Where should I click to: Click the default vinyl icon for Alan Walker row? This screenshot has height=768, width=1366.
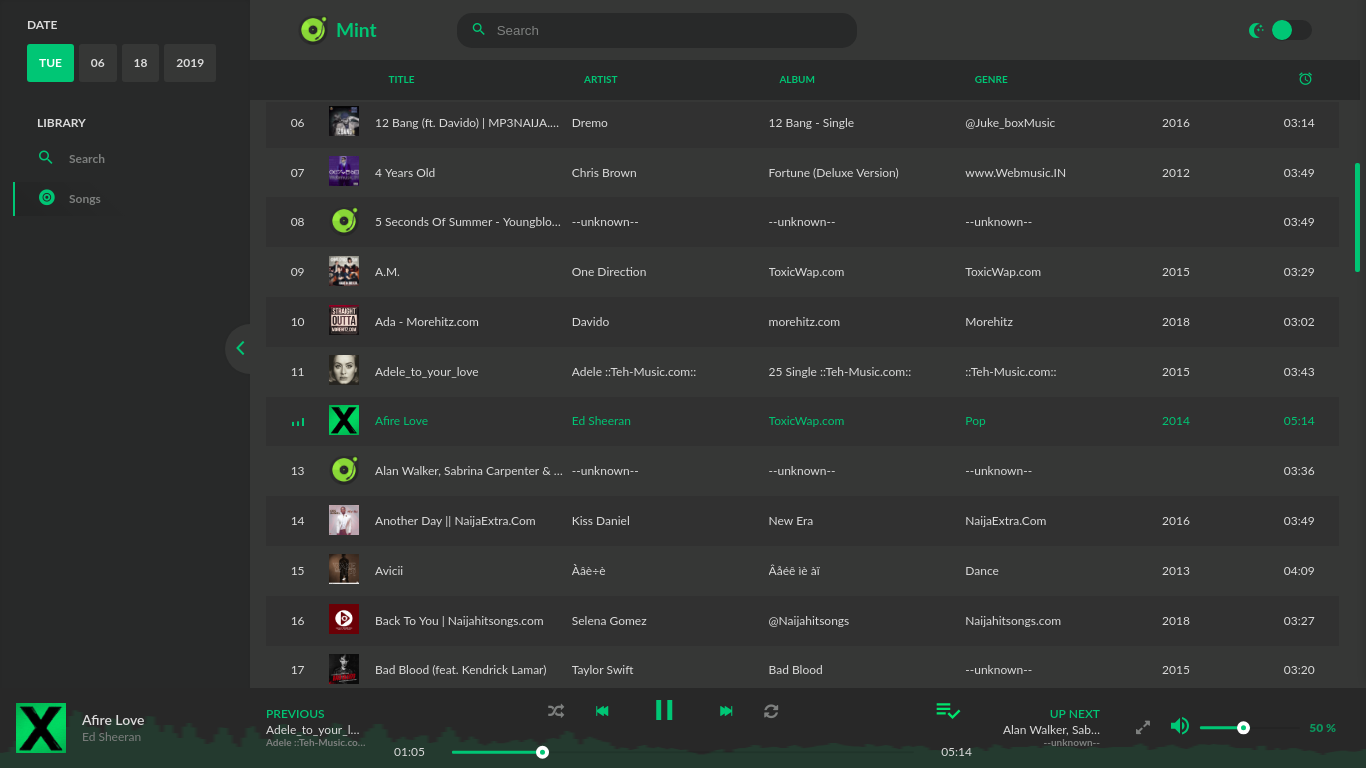[344, 470]
